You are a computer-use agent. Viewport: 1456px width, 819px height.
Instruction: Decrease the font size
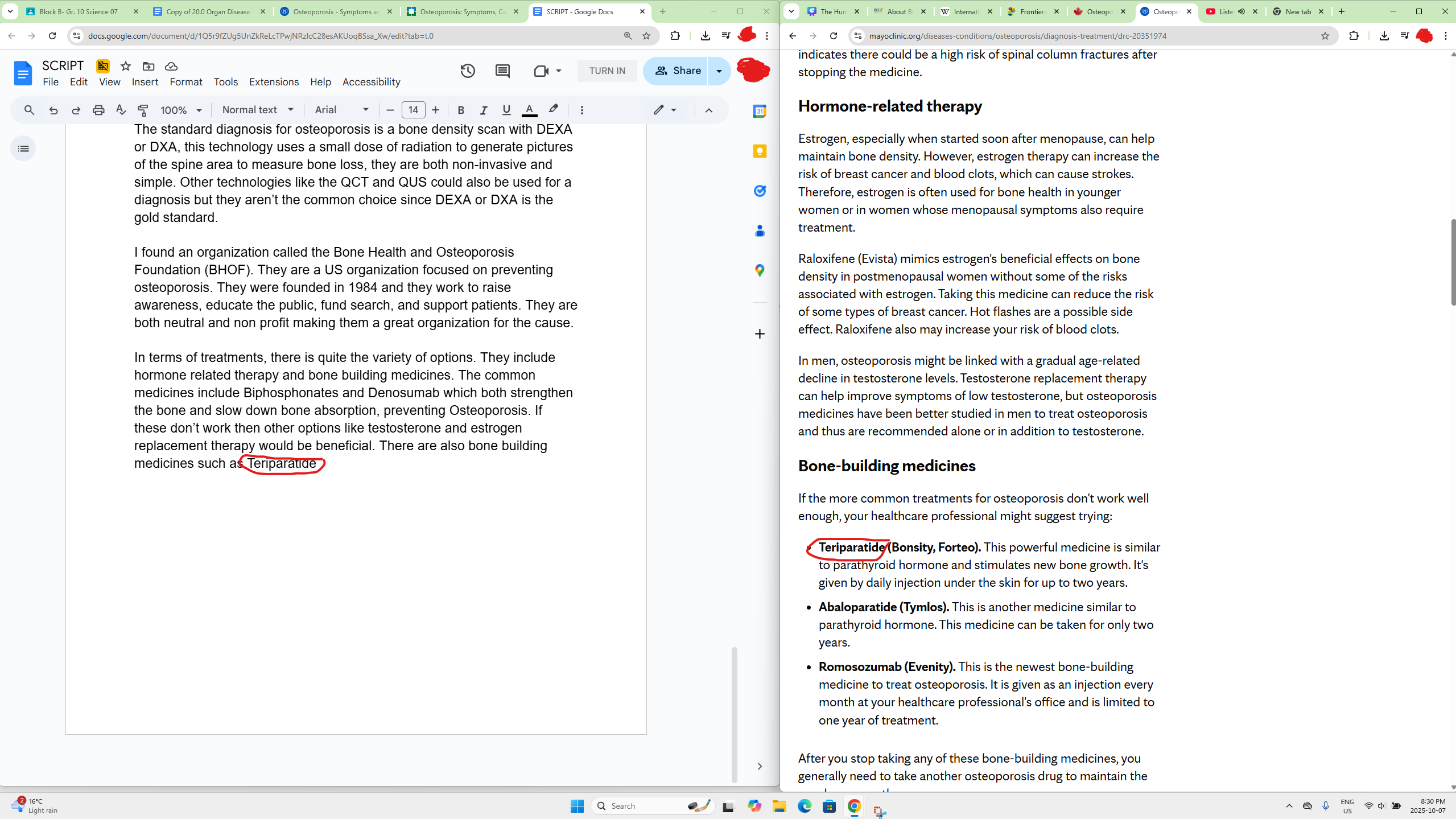pos(390,110)
